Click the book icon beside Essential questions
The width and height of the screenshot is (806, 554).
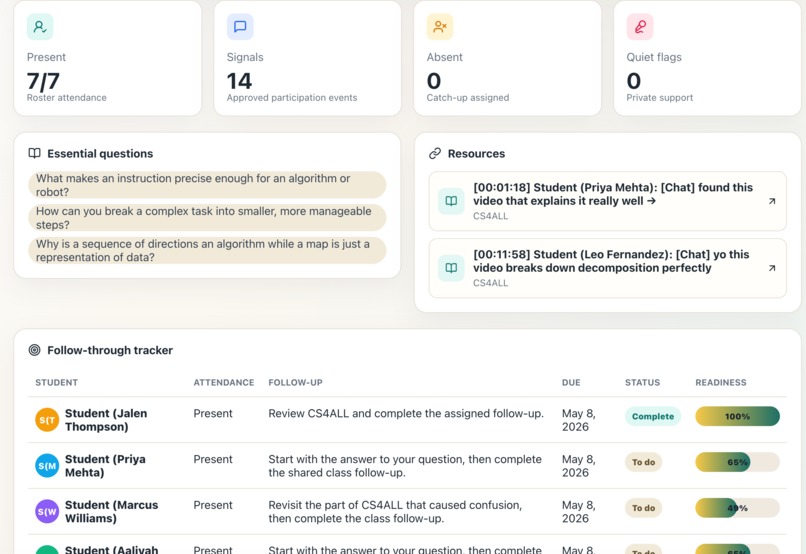click(x=34, y=153)
